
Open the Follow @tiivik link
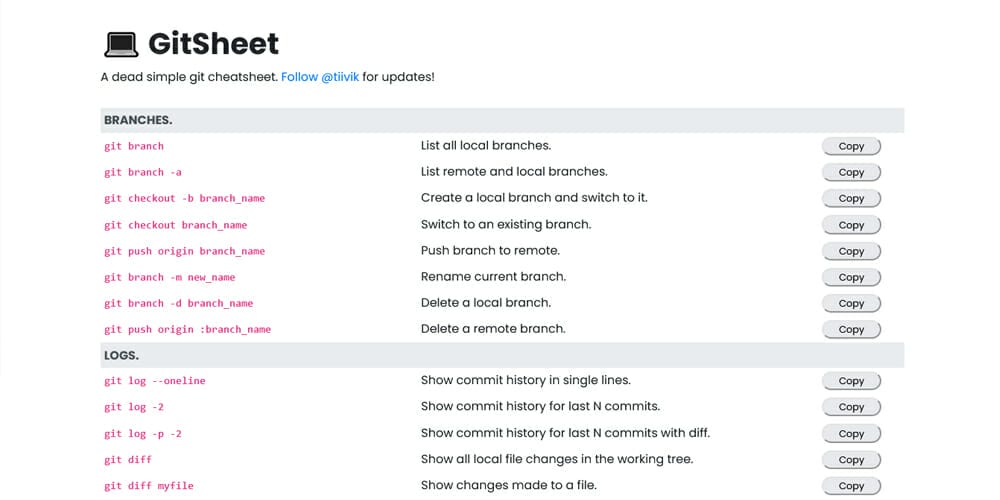coord(320,77)
